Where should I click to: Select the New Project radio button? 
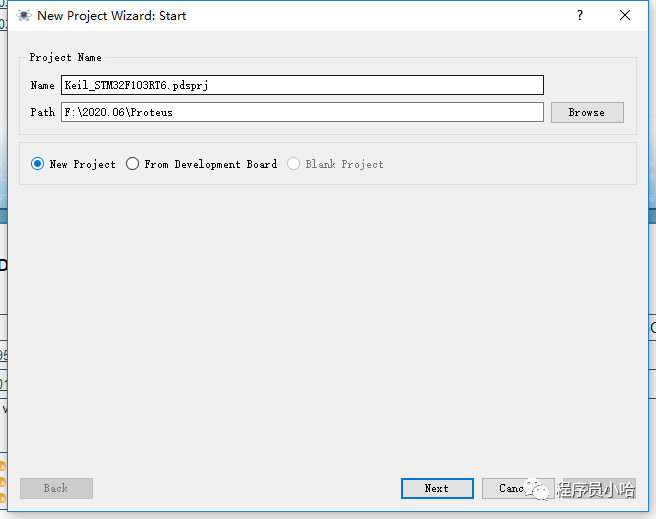(38, 164)
